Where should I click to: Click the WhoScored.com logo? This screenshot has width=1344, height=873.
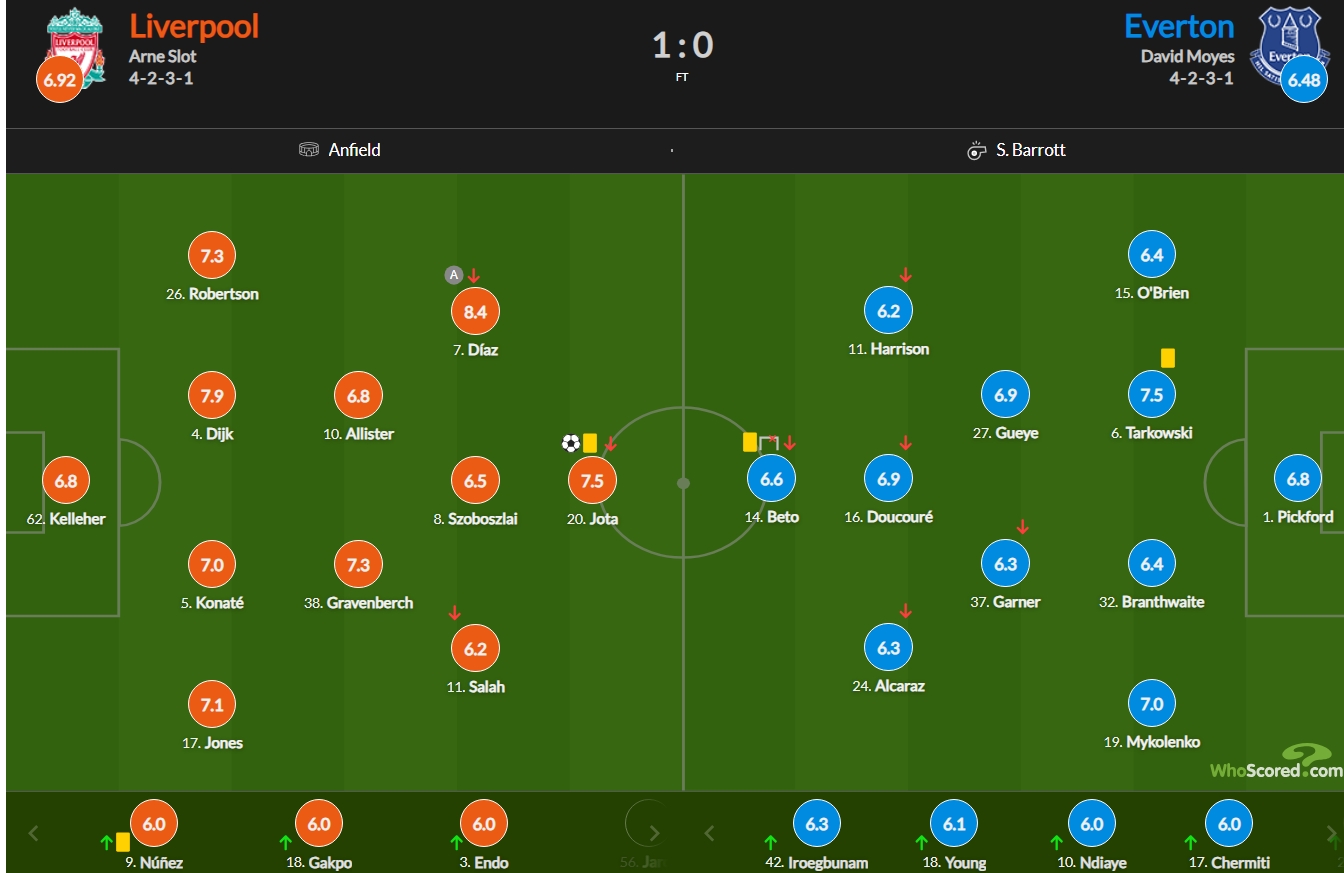pyautogui.click(x=1276, y=762)
